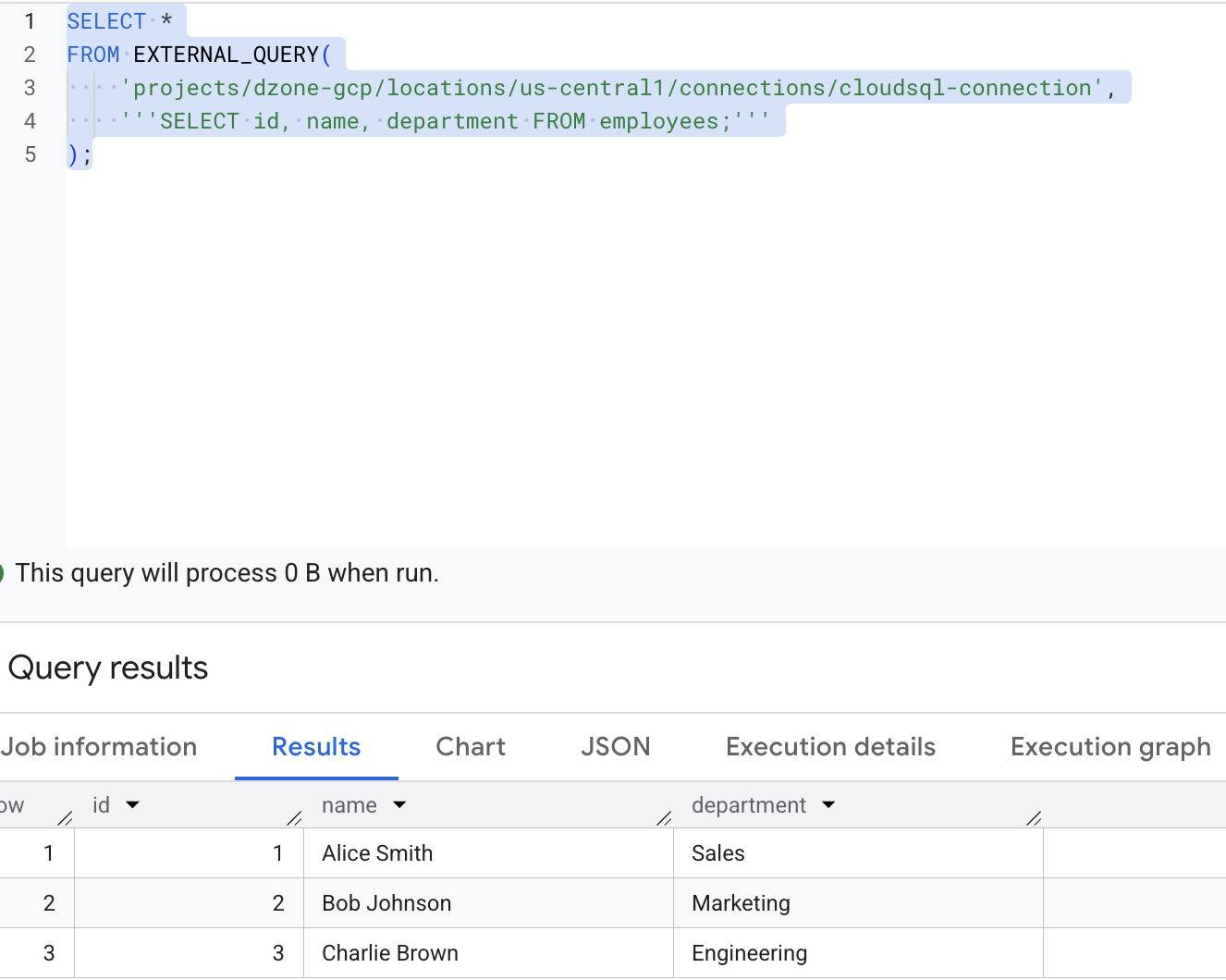Click the 'id' column header label
Screen dimensions: 1226x980
(x=101, y=805)
